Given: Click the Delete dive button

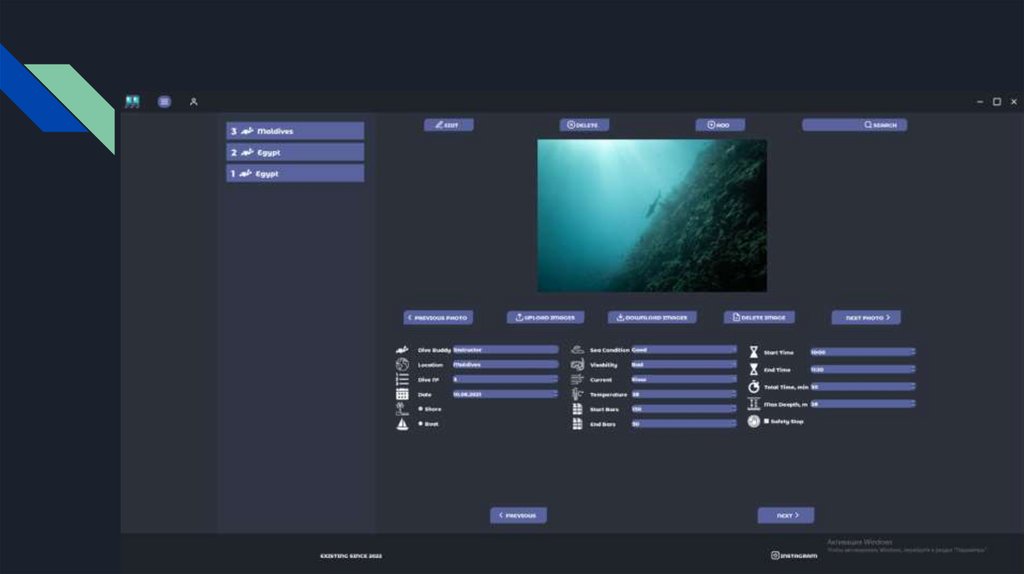Looking at the screenshot, I should 584,125.
